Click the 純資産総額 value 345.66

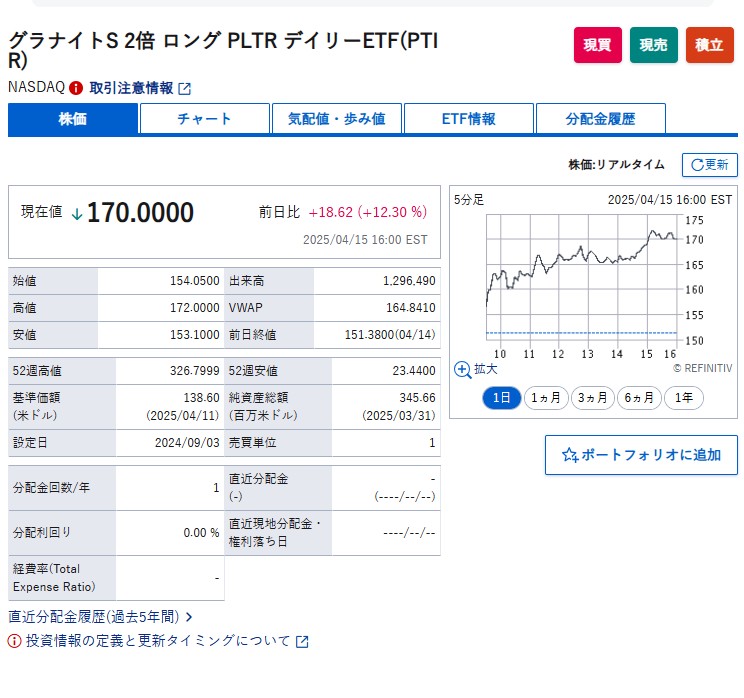click(x=417, y=398)
